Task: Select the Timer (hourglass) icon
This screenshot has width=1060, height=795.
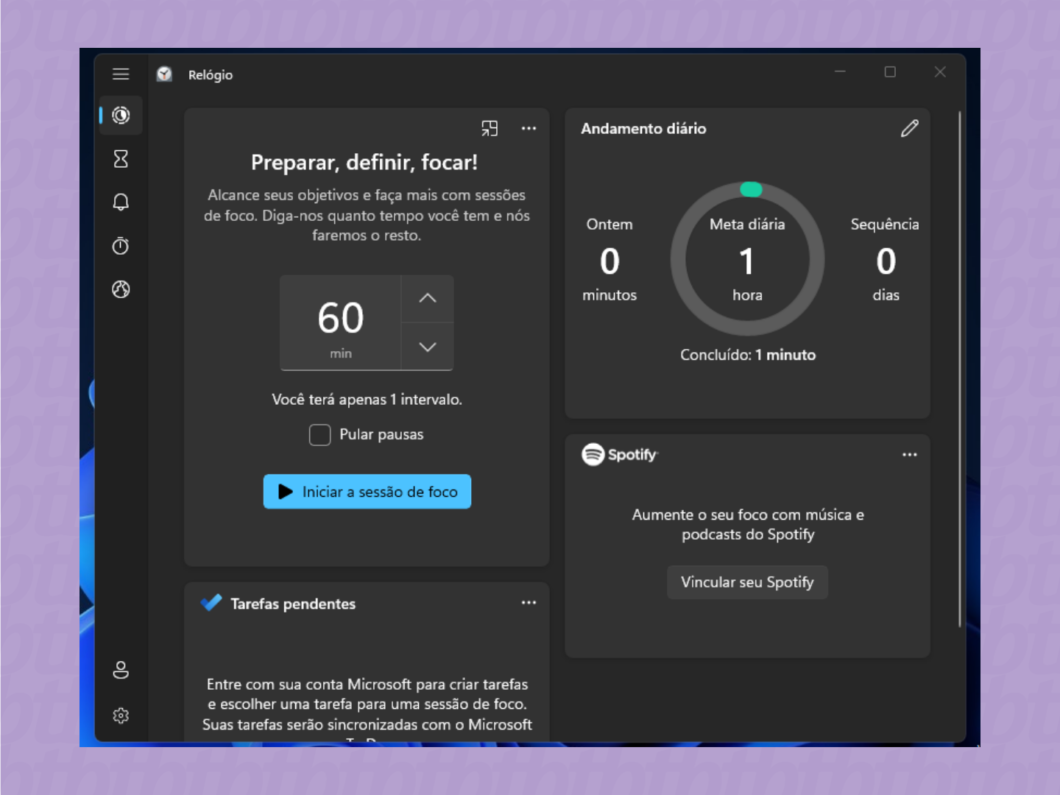Action: (x=120, y=158)
